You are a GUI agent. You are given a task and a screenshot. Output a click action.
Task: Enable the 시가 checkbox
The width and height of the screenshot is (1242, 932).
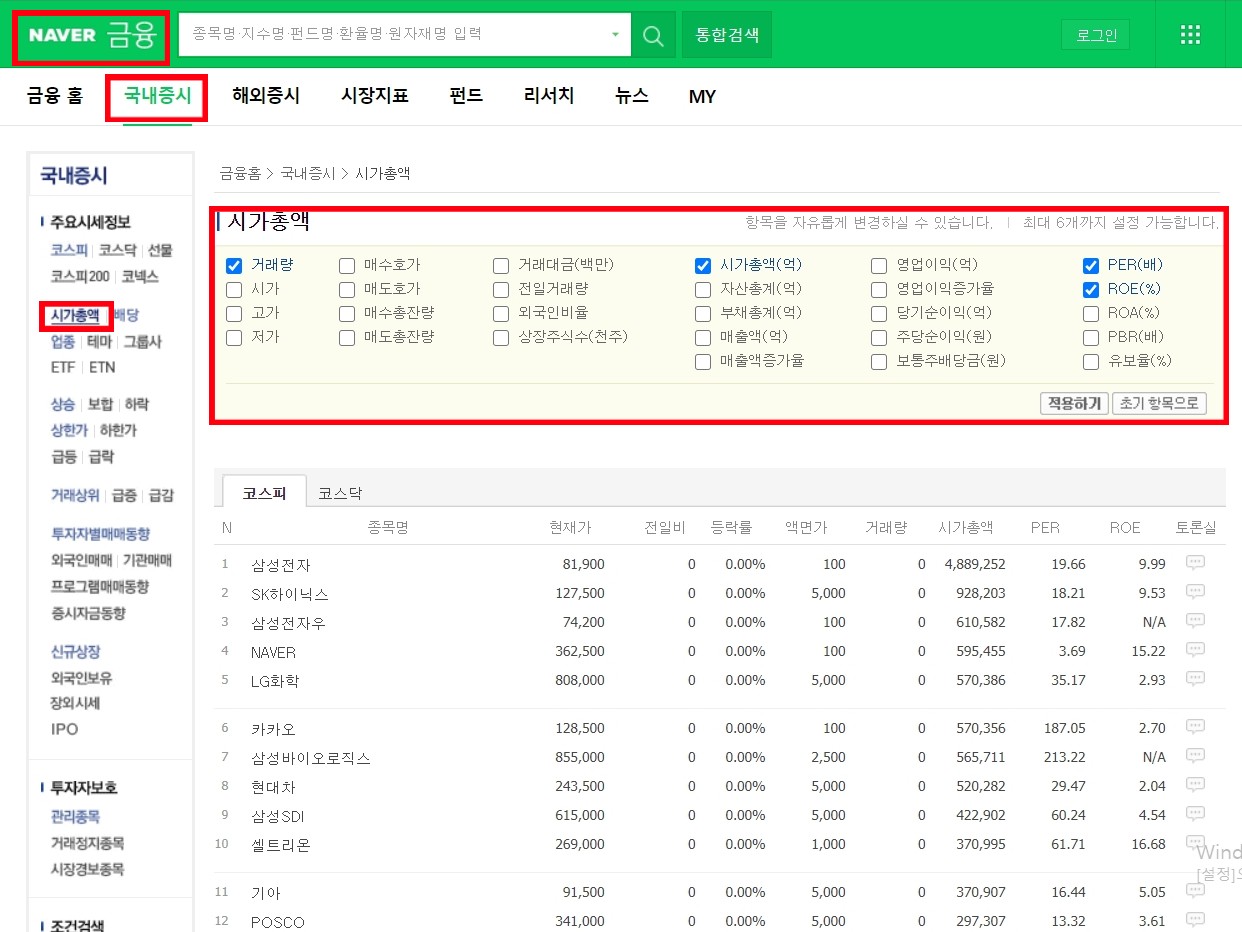233,289
